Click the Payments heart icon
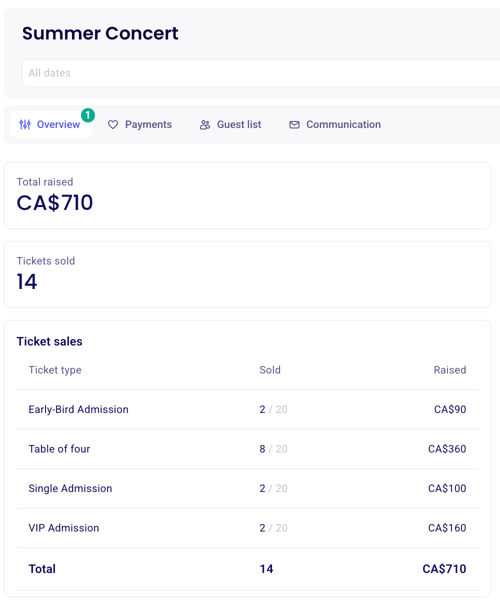Image resolution: width=500 pixels, height=605 pixels. coord(113,125)
